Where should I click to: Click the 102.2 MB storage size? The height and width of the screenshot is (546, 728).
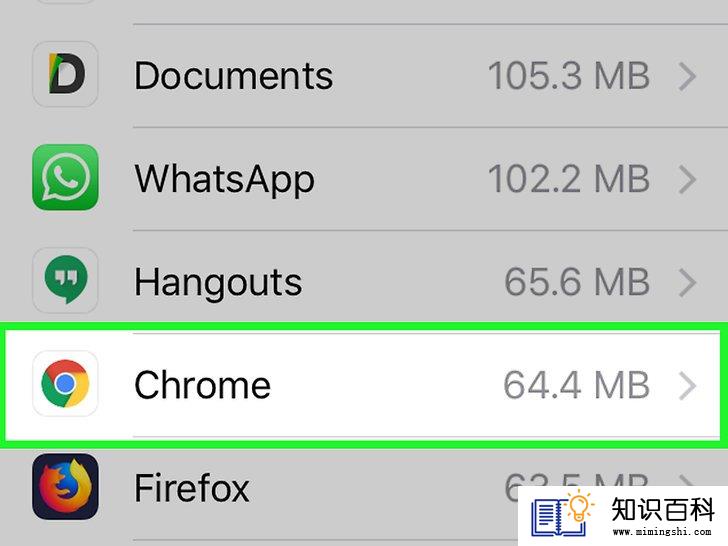click(568, 179)
